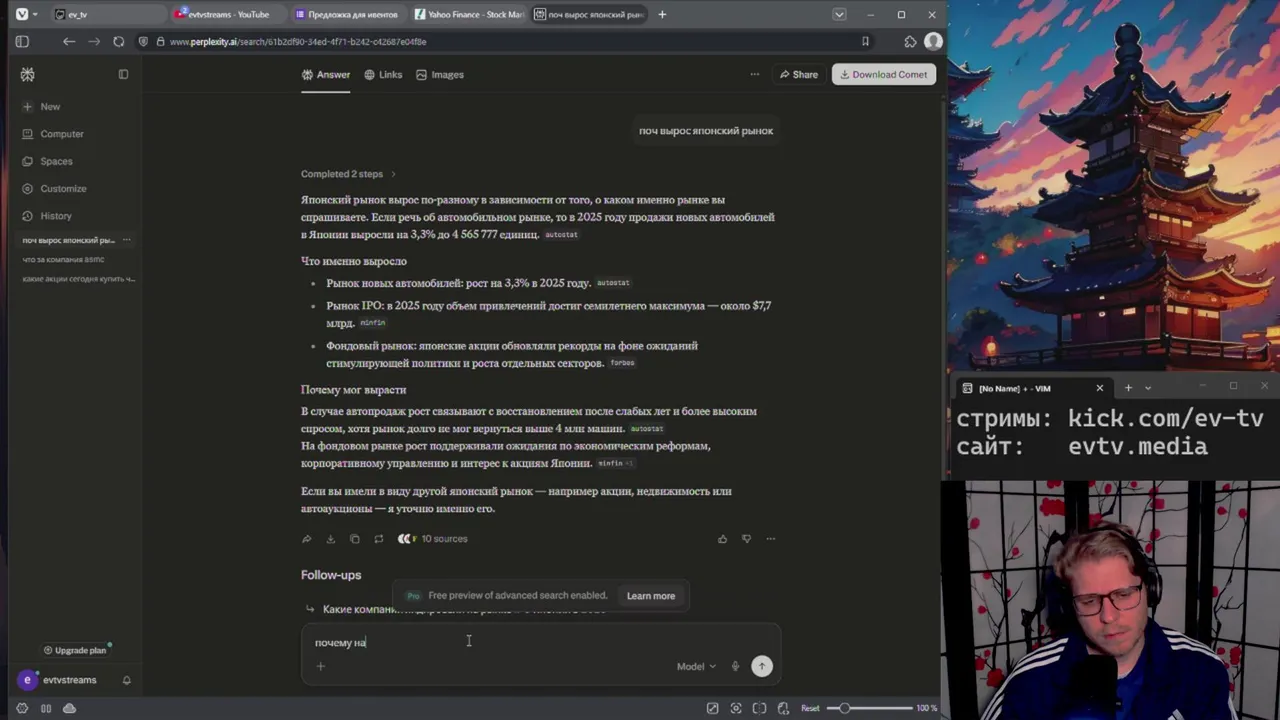Switch to the Images tab
This screenshot has height=720, width=1280.
(440, 74)
